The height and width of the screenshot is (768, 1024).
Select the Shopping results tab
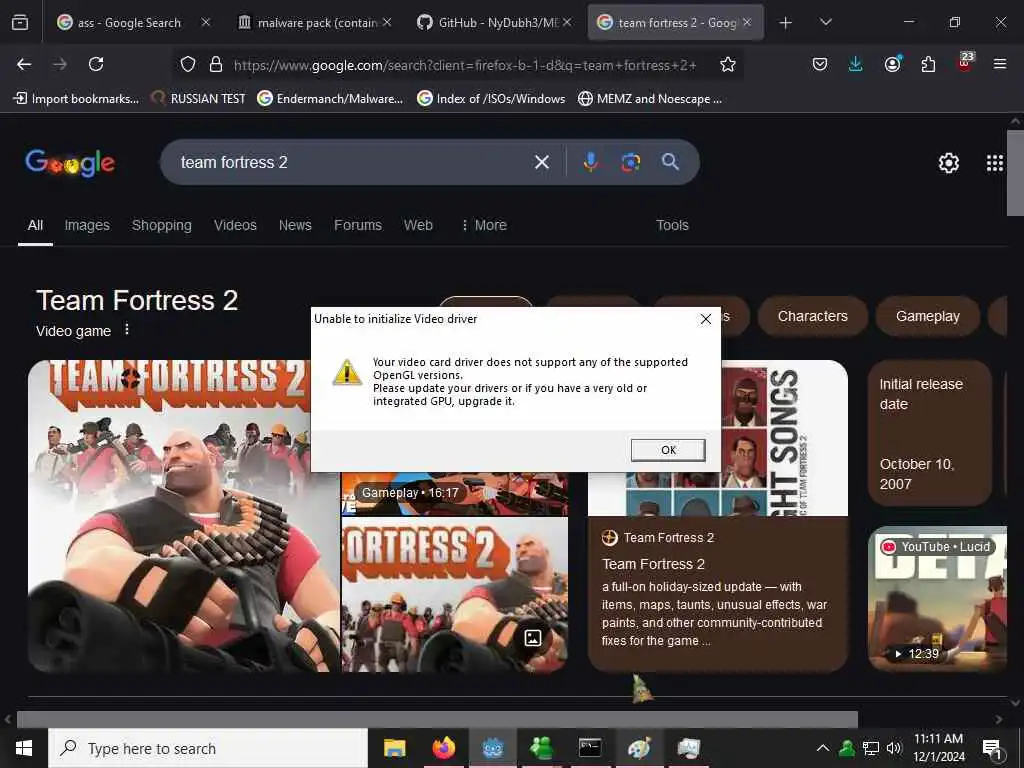click(x=161, y=225)
